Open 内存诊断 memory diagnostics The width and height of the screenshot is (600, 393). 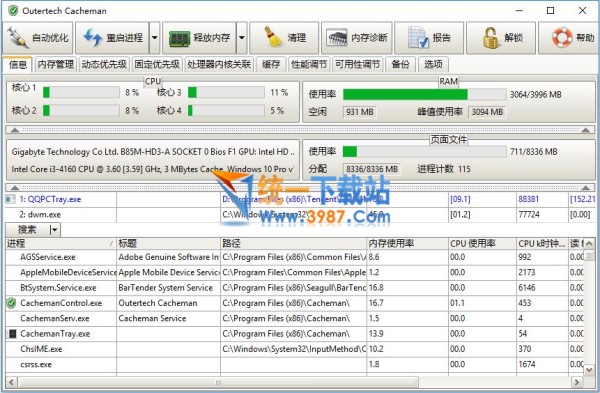(x=357, y=38)
